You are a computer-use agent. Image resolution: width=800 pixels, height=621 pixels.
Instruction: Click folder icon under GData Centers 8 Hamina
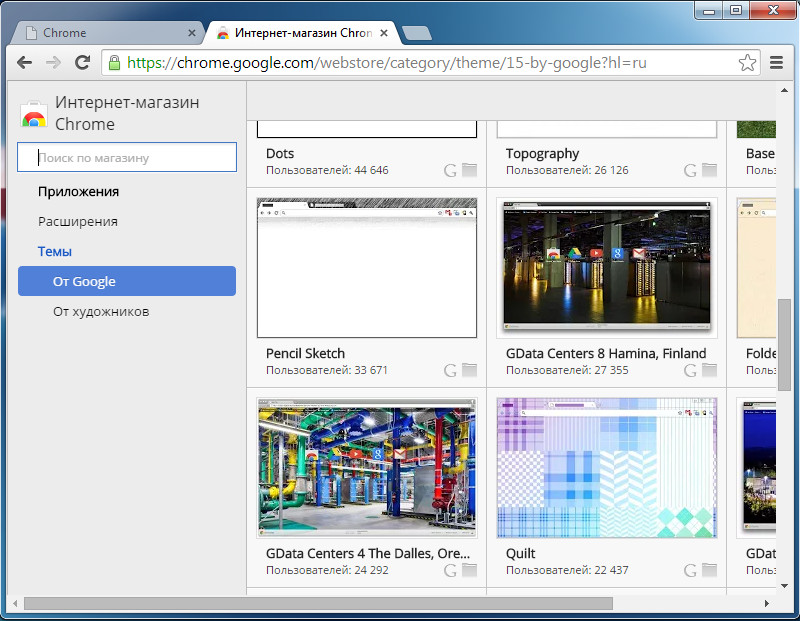(709, 370)
